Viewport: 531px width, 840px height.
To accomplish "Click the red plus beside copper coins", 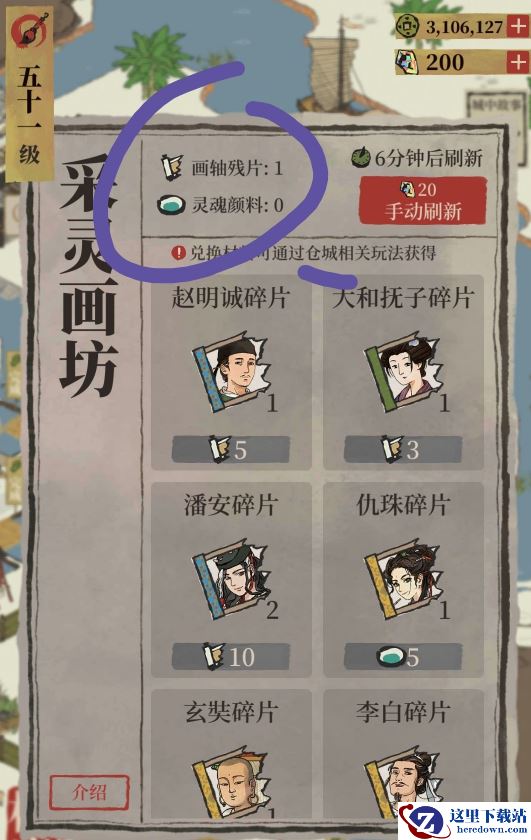I will coord(518,26).
